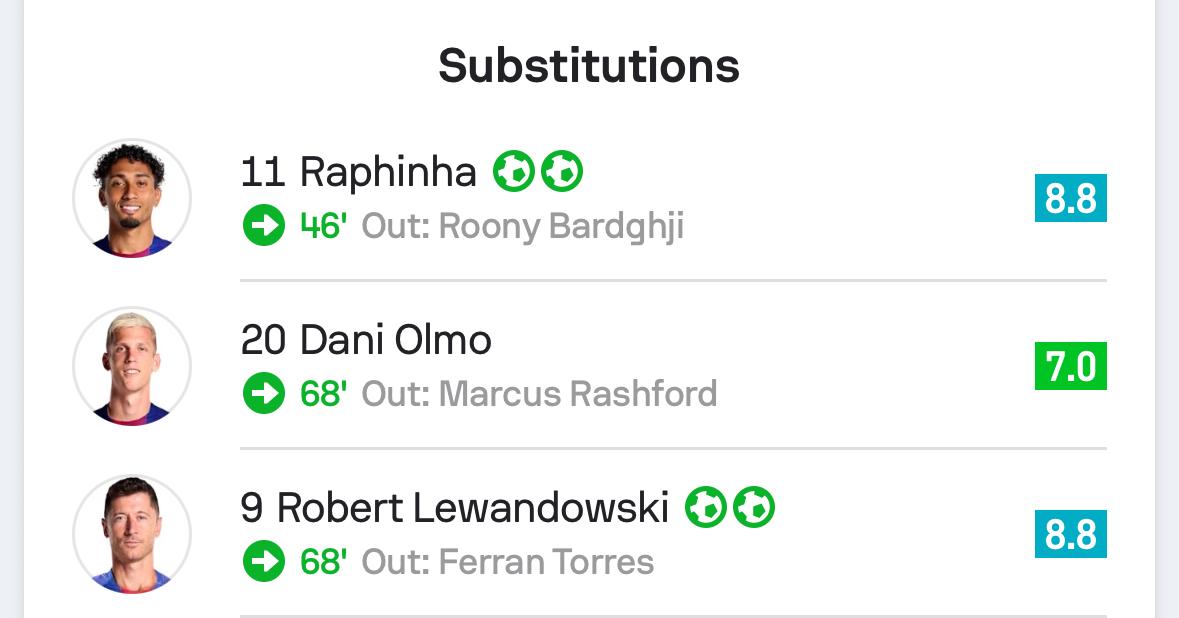
Task: Open the 11 Raphinha player name
Action: (x=358, y=173)
